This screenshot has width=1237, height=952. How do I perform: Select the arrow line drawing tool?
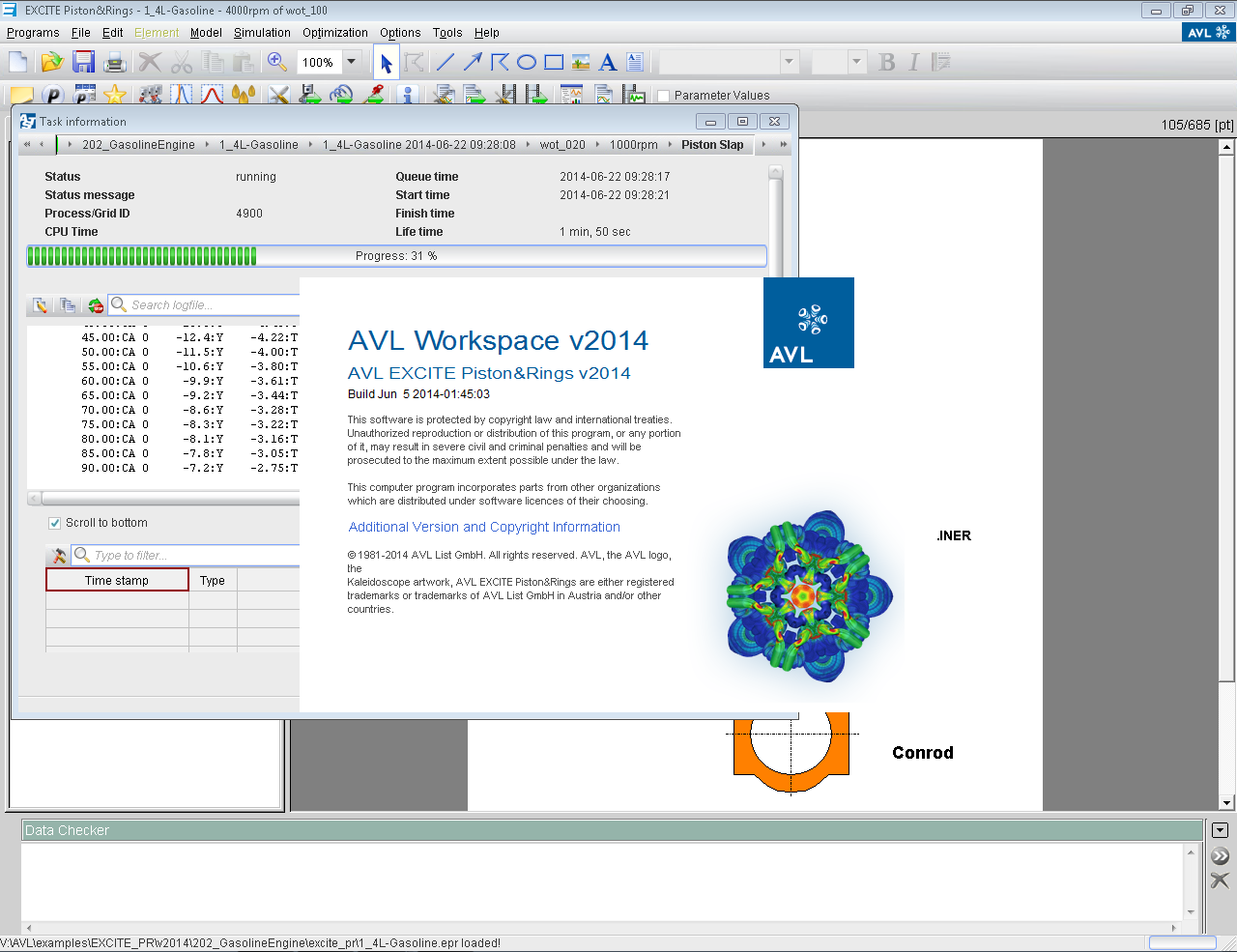tap(473, 62)
